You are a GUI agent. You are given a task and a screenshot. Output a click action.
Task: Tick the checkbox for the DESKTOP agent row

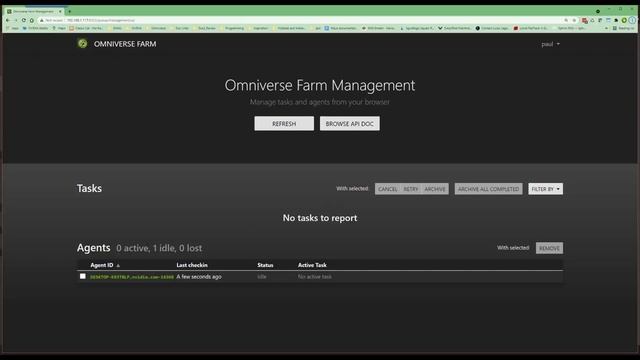pyautogui.click(x=83, y=276)
